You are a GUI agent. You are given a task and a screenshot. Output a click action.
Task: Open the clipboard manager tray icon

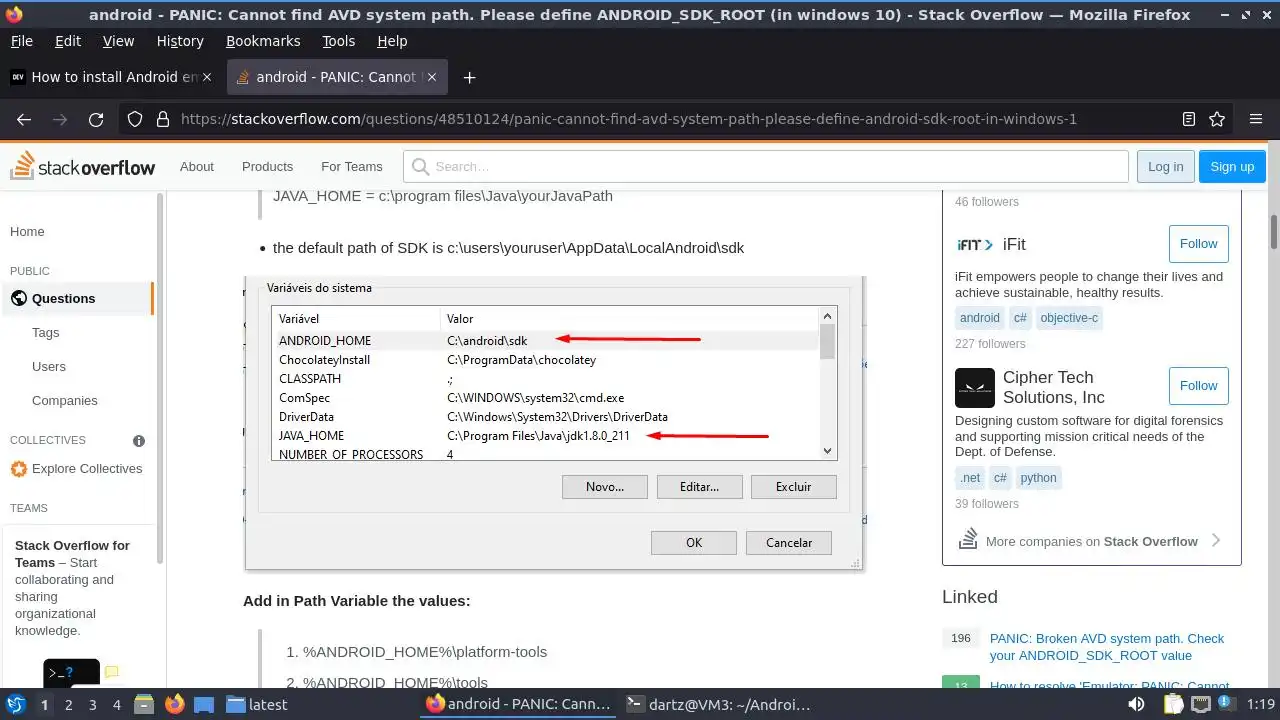coord(1172,704)
